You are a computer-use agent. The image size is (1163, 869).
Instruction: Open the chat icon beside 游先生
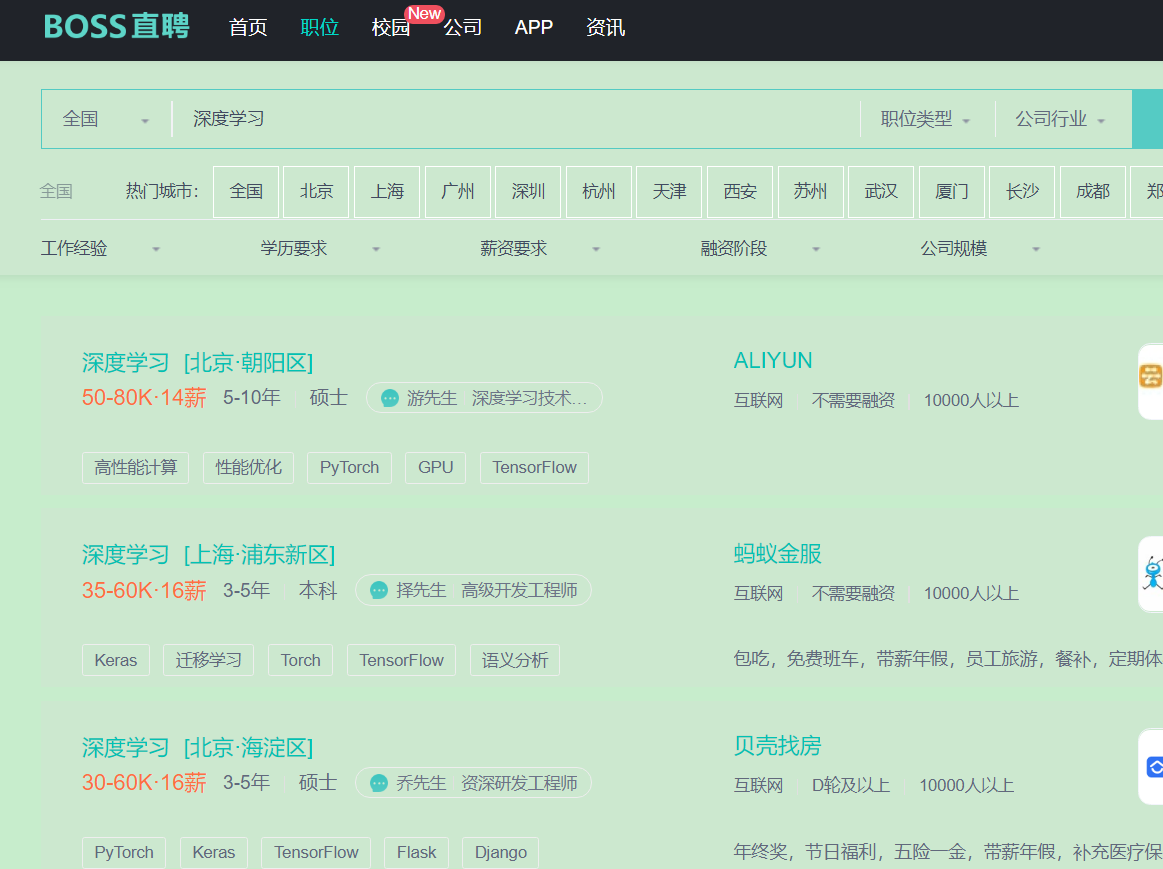(x=389, y=398)
